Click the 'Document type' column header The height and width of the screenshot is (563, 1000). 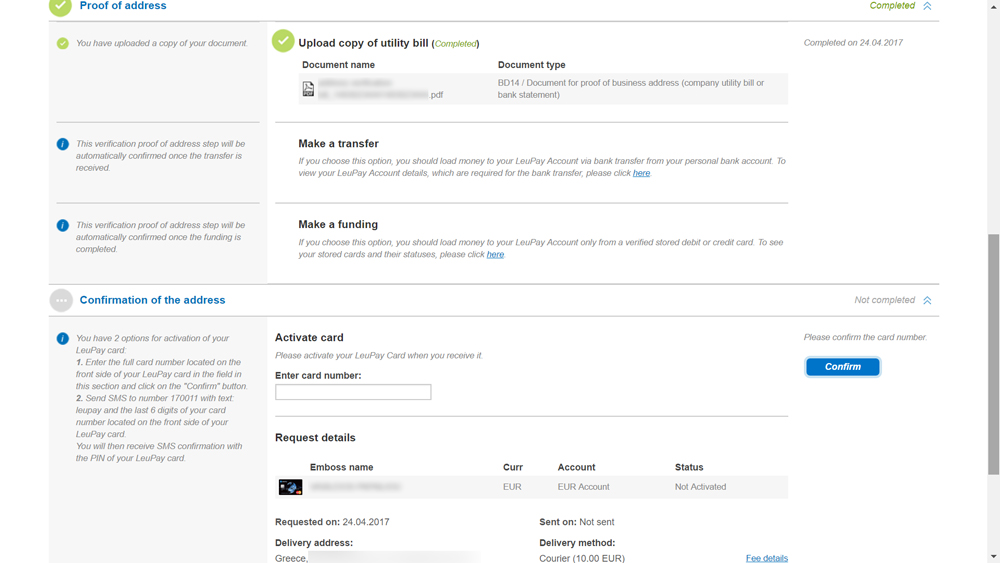click(531, 65)
